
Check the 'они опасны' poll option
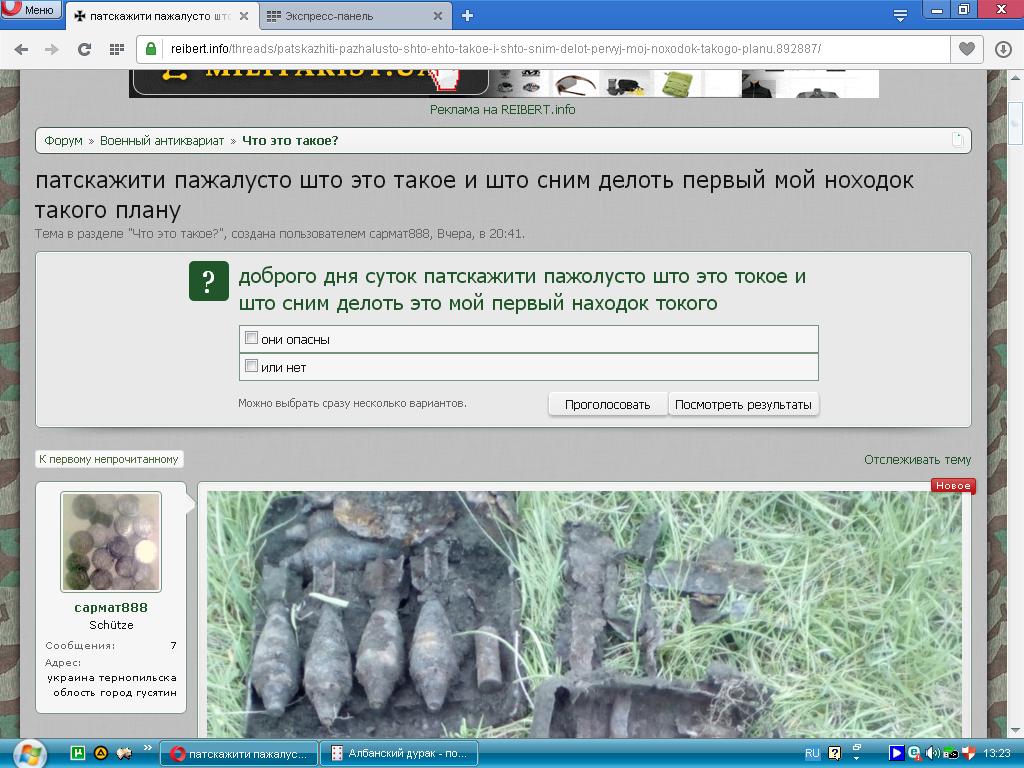(252, 338)
